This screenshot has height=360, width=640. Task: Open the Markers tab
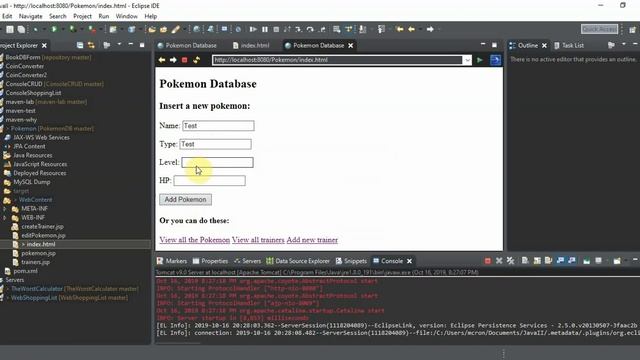point(172,261)
